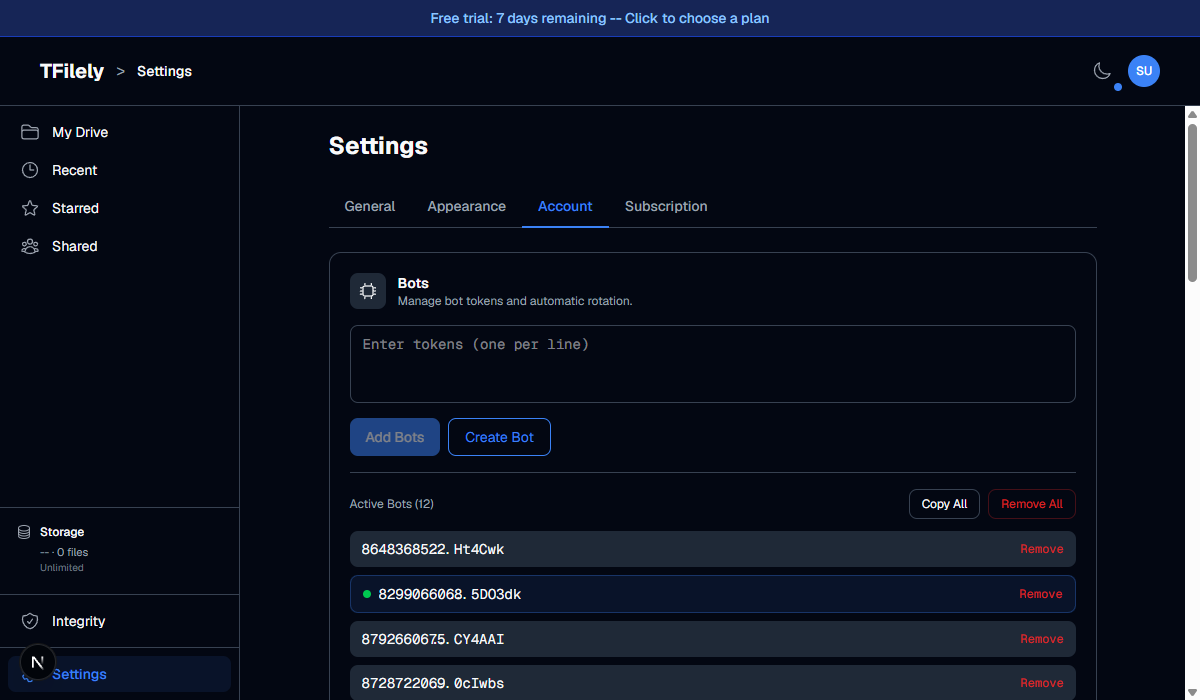
Task: Remove bot 8792660675.CY4AAI
Action: tap(1041, 639)
